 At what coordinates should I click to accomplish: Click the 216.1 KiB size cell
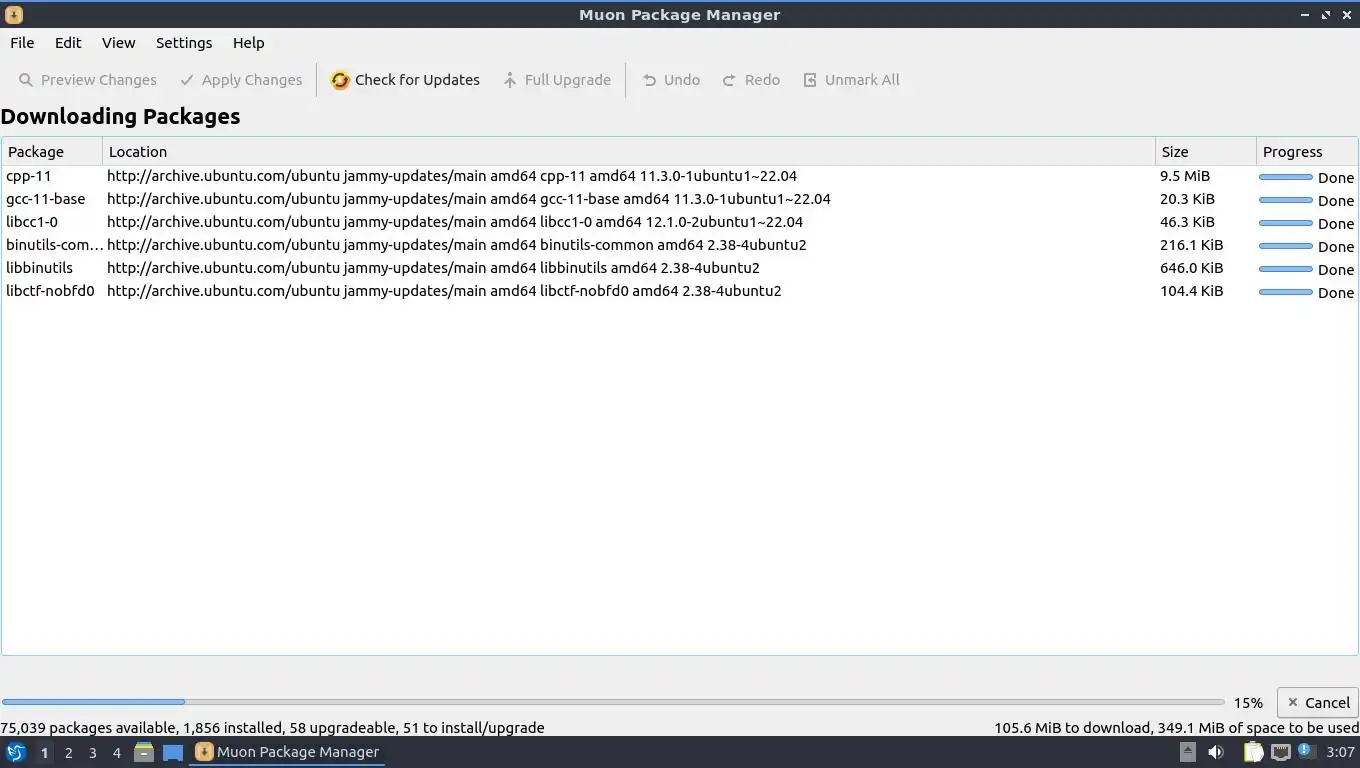click(1191, 245)
